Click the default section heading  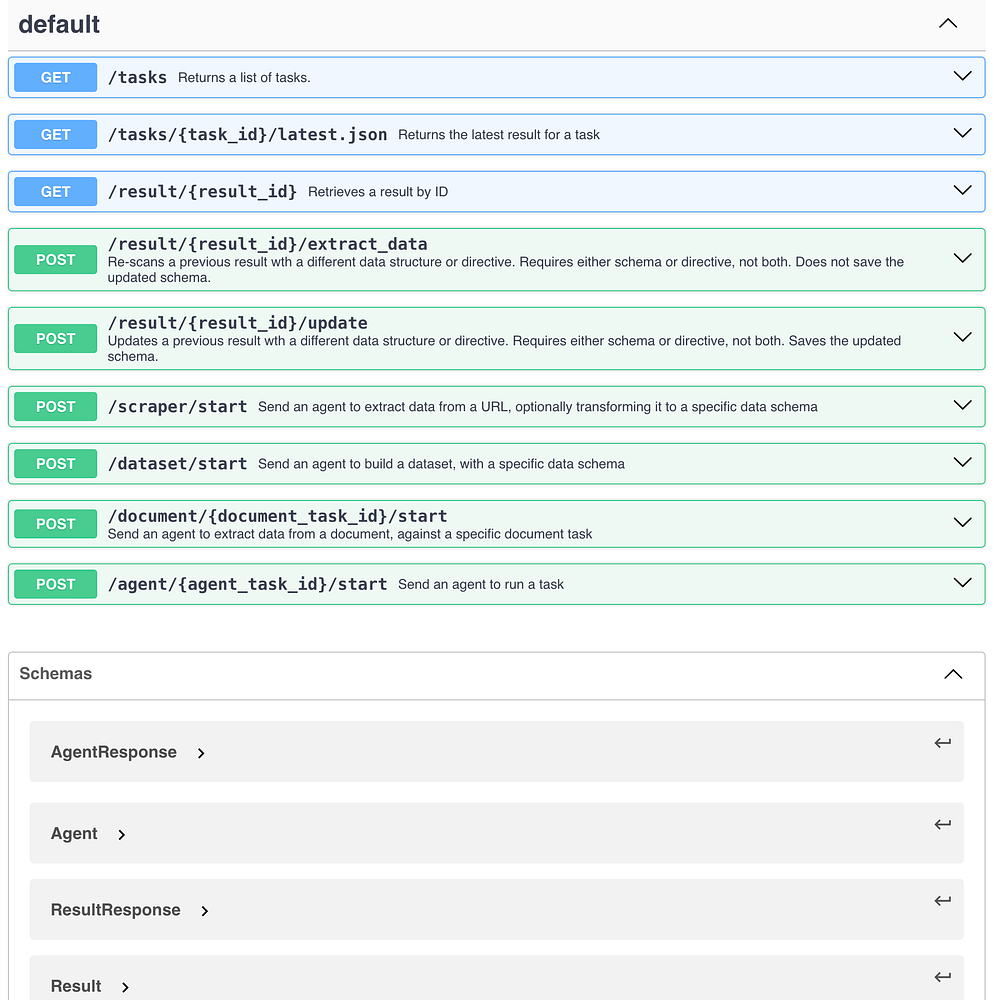point(59,24)
